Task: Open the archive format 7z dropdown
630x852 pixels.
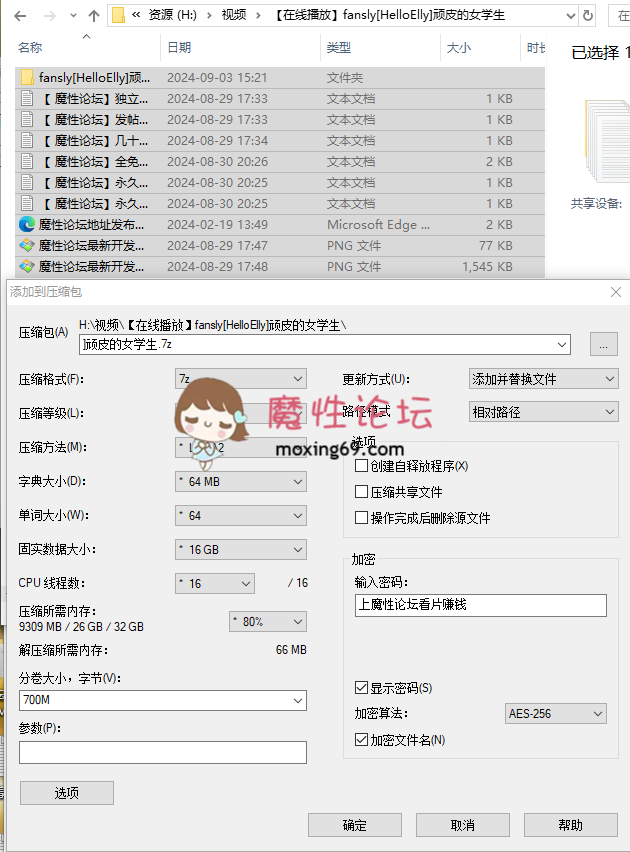Action: point(240,378)
